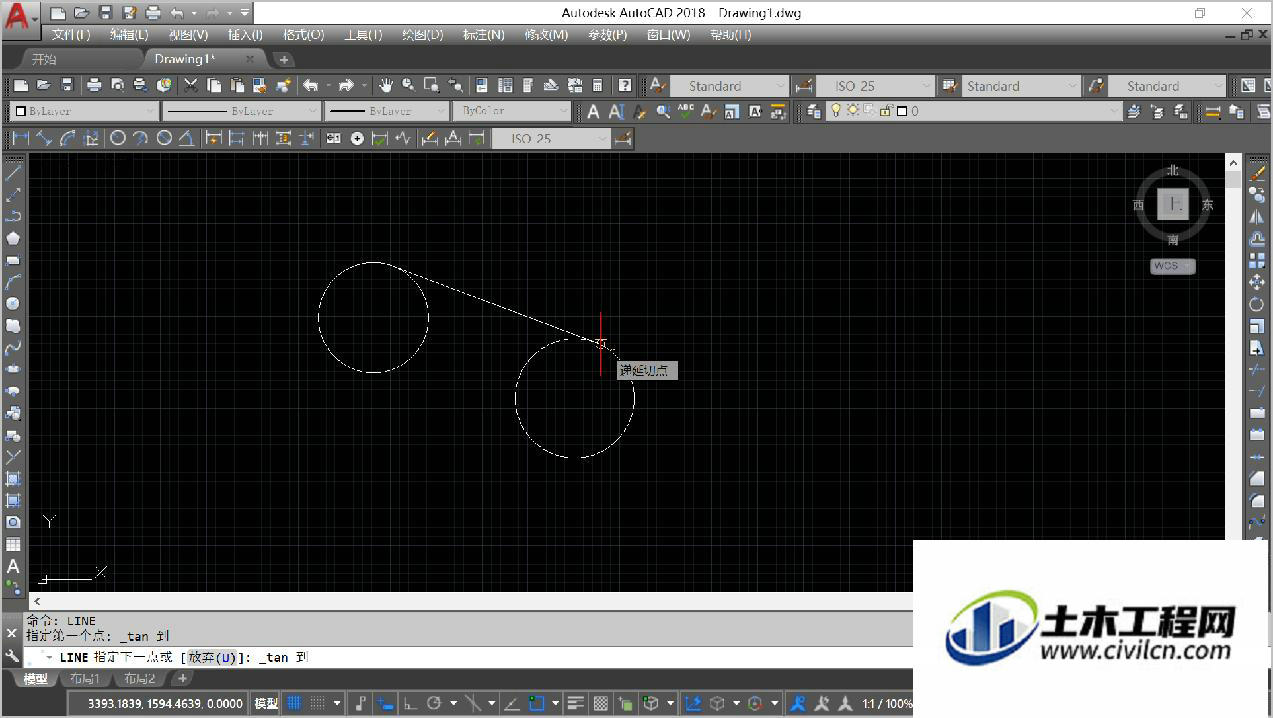Open the table style Standard dropdown

pos(1021,86)
